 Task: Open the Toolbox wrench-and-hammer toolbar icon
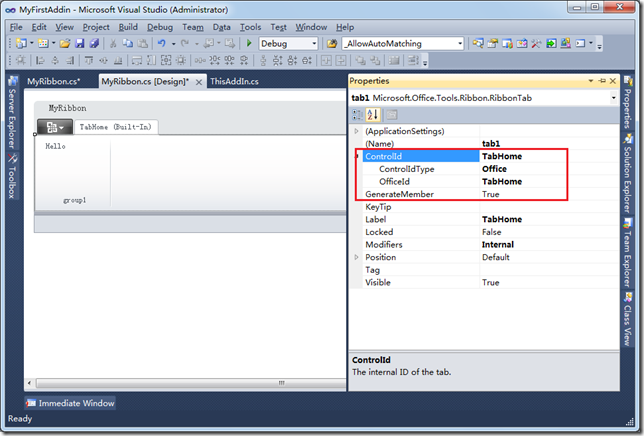[536, 43]
